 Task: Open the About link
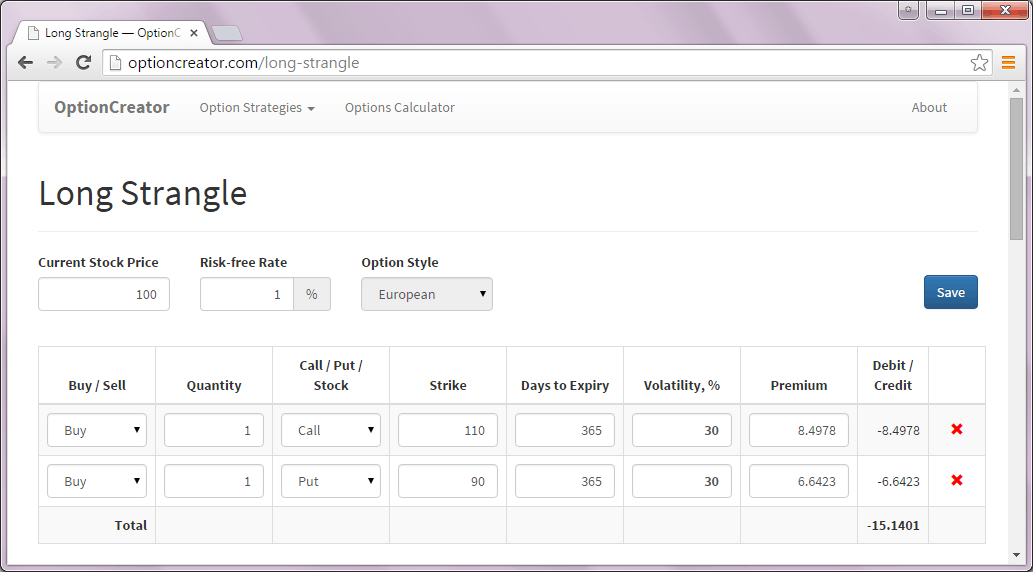click(x=929, y=108)
